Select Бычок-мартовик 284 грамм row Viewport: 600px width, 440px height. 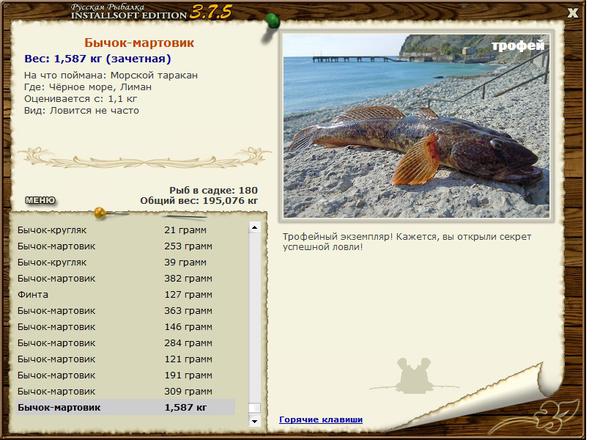coord(126,343)
